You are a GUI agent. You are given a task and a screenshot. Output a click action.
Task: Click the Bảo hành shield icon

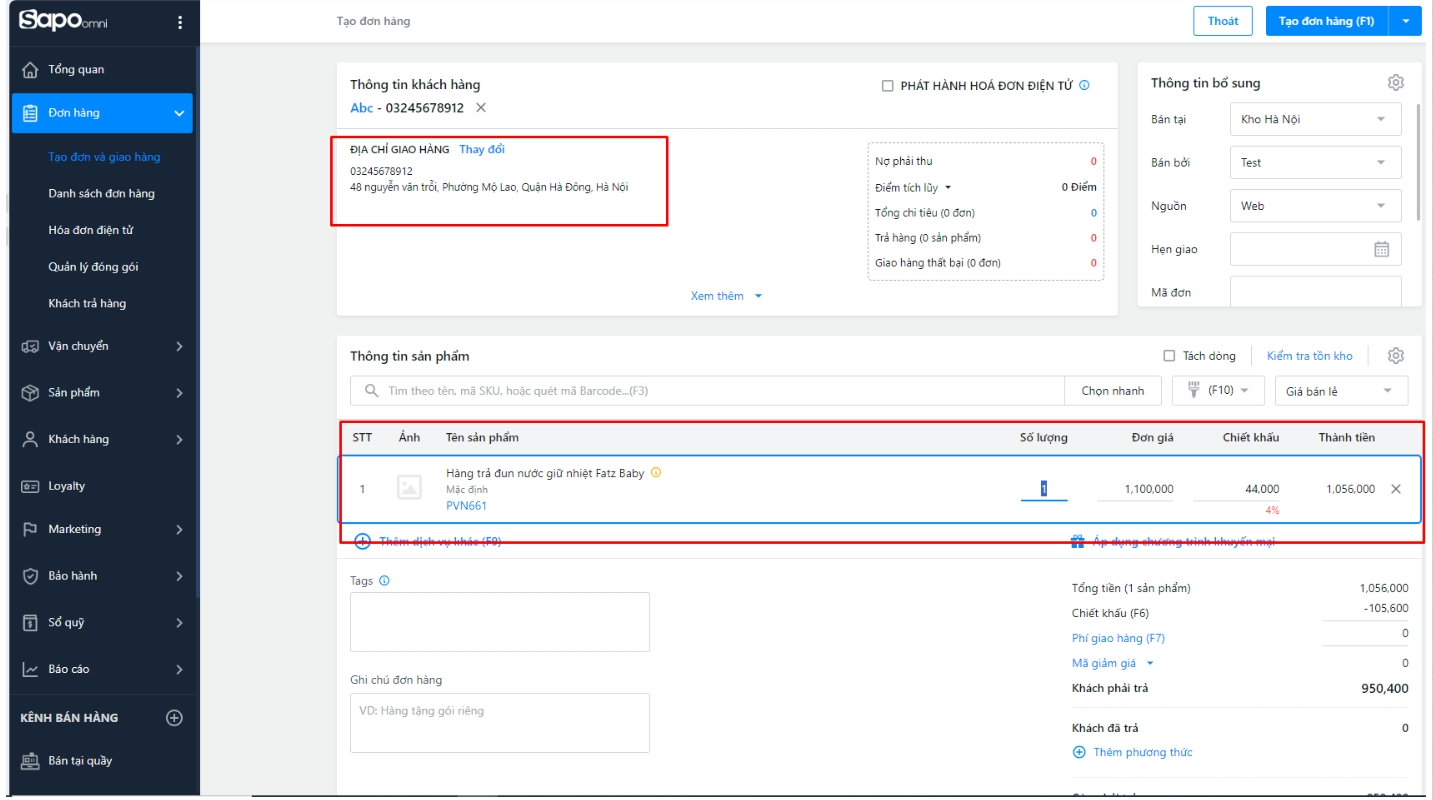click(x=30, y=576)
